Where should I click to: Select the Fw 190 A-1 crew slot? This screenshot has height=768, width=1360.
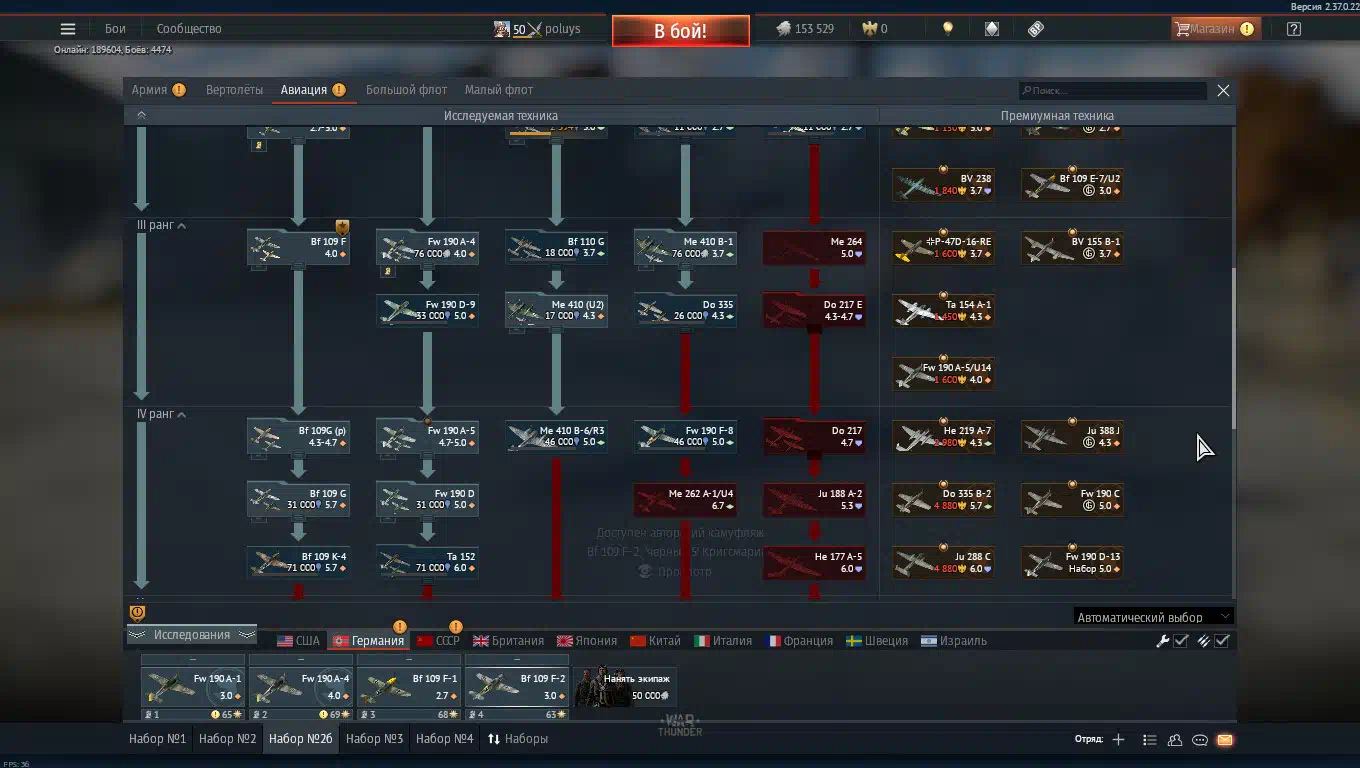[193, 687]
